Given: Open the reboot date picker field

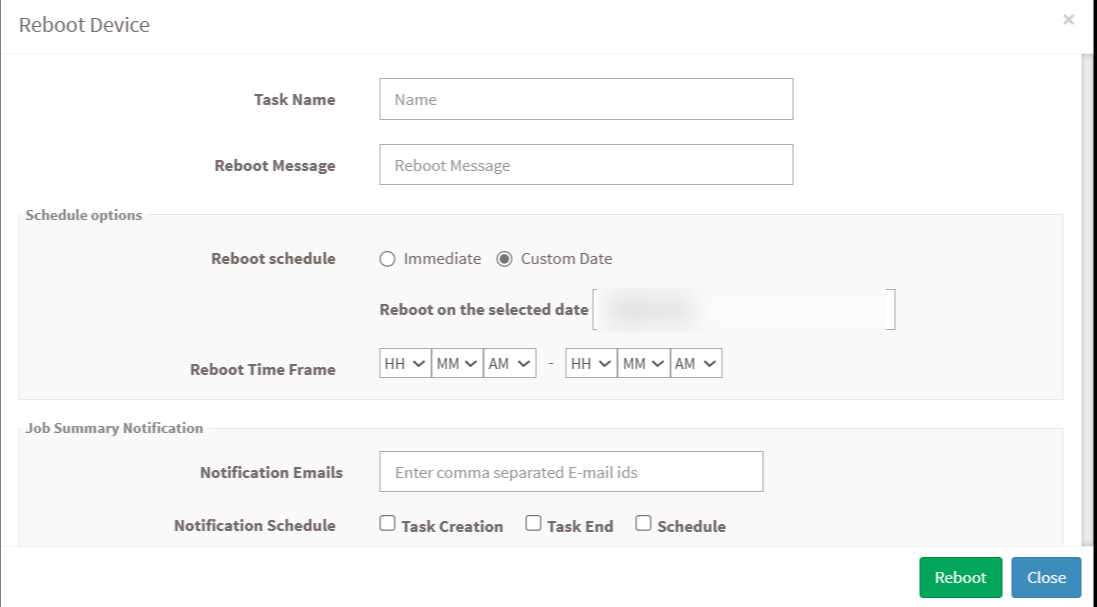Looking at the screenshot, I should click(x=744, y=310).
